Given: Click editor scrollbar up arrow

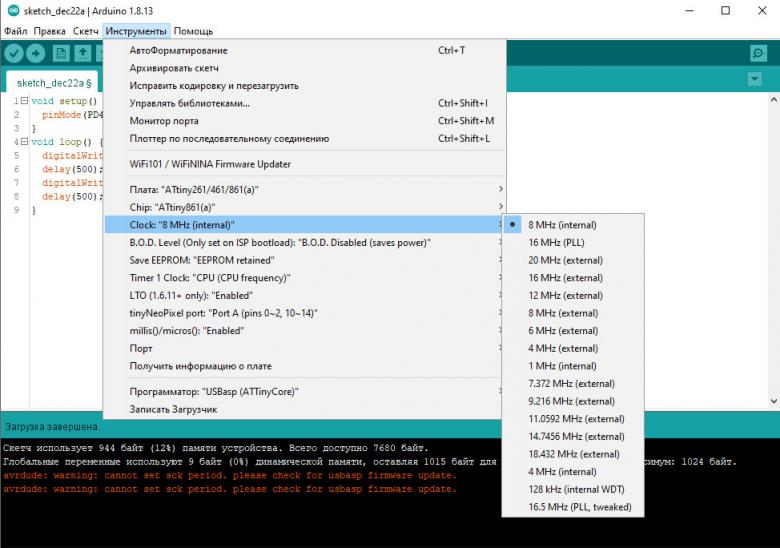Looking at the screenshot, I should pos(774,99).
